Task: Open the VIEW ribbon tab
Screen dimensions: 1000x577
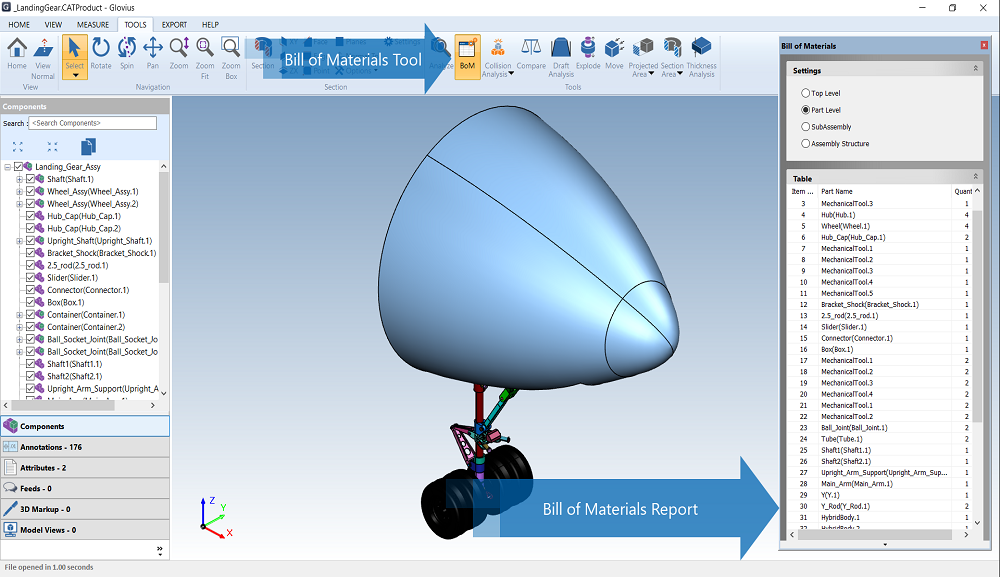Action: [x=54, y=25]
